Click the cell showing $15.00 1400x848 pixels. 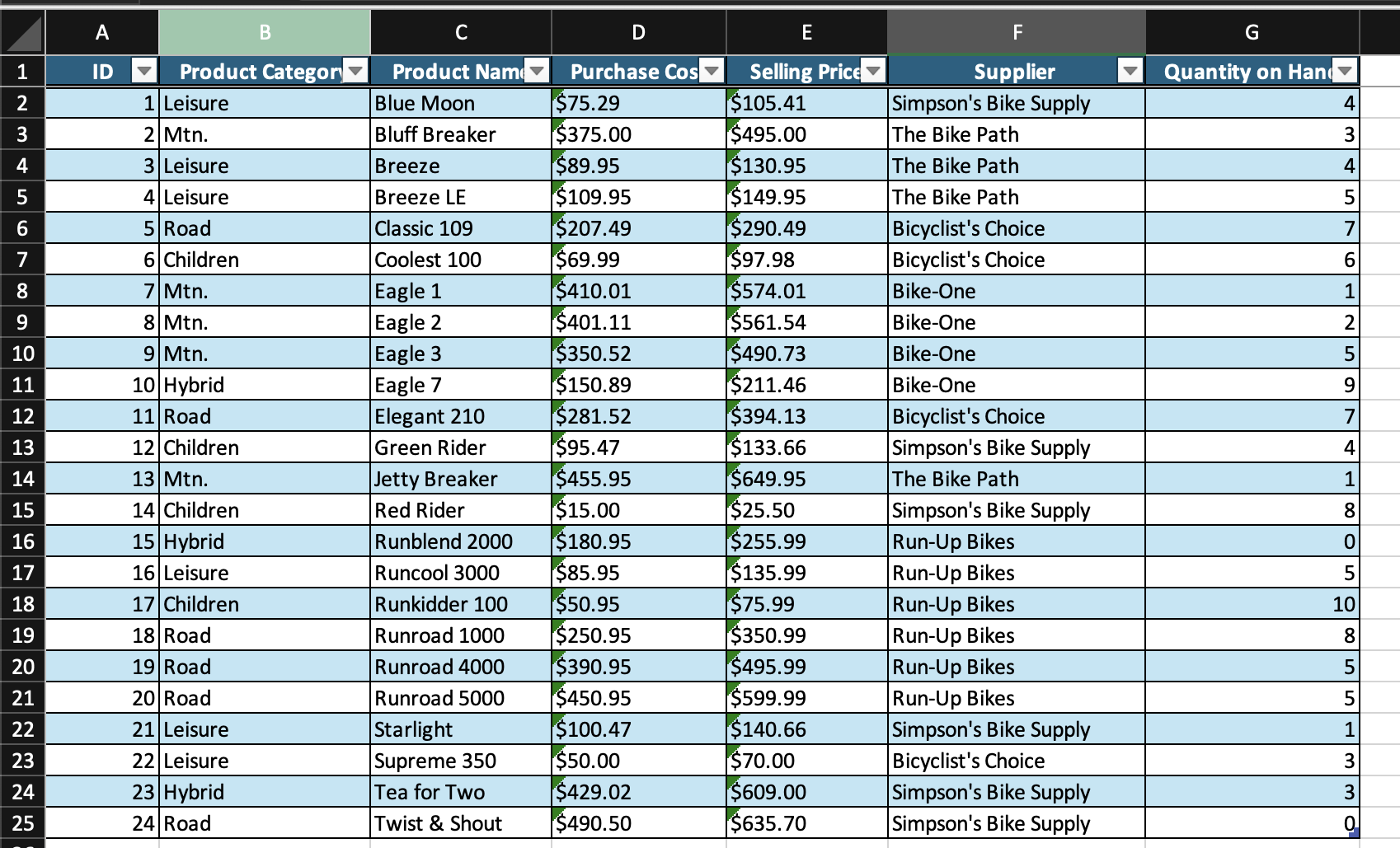637,510
